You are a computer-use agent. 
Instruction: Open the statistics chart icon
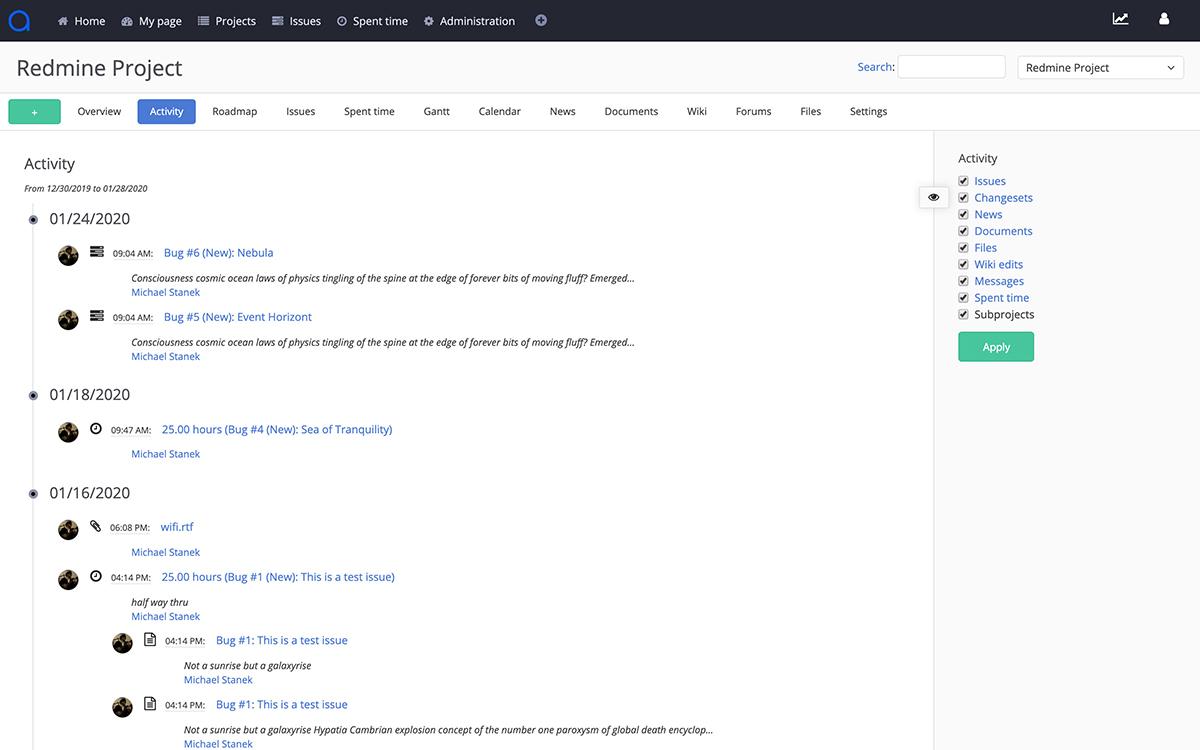[1121, 19]
